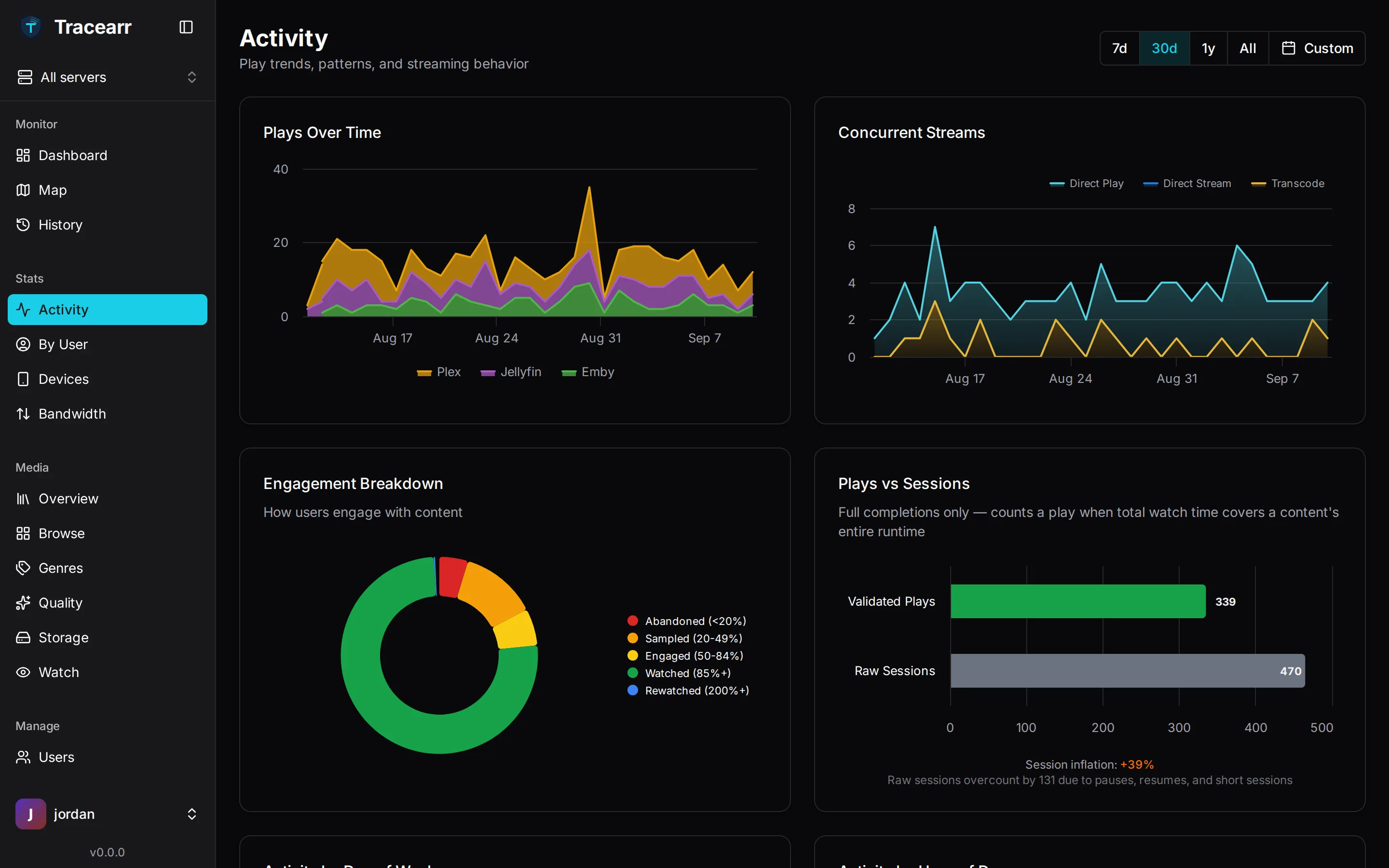Open the All servers selector

pos(108,77)
